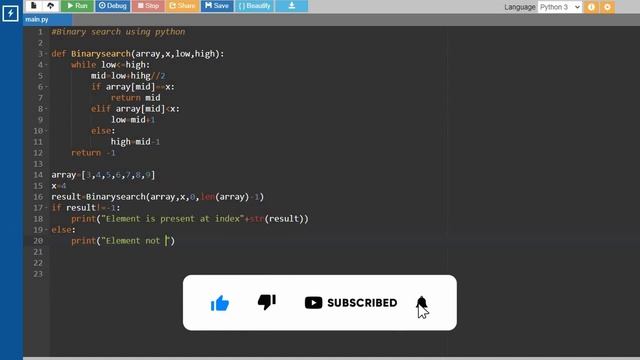Click the 'if array[mid]==x:' line
The image size is (640, 360).
(x=133, y=87)
